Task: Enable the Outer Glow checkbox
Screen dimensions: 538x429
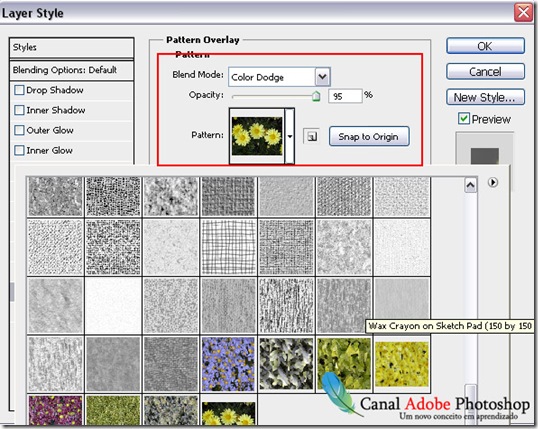Action: click(x=19, y=130)
